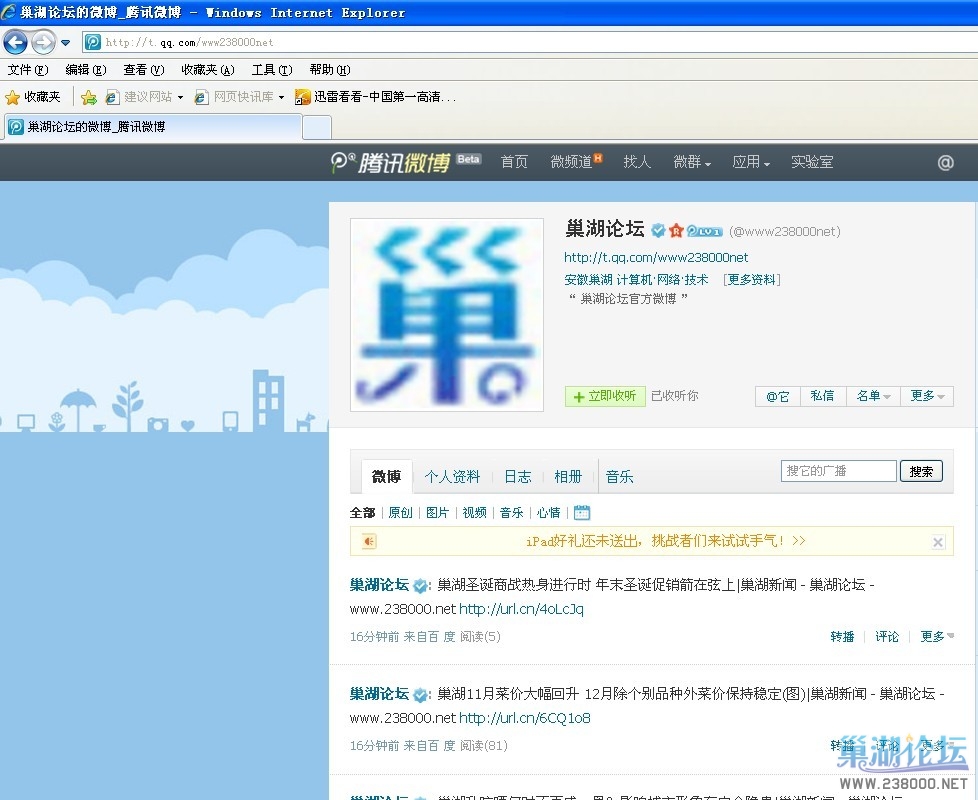Expand the profile 更多 dropdown
Viewport: 978px width, 800px height.
click(927, 396)
